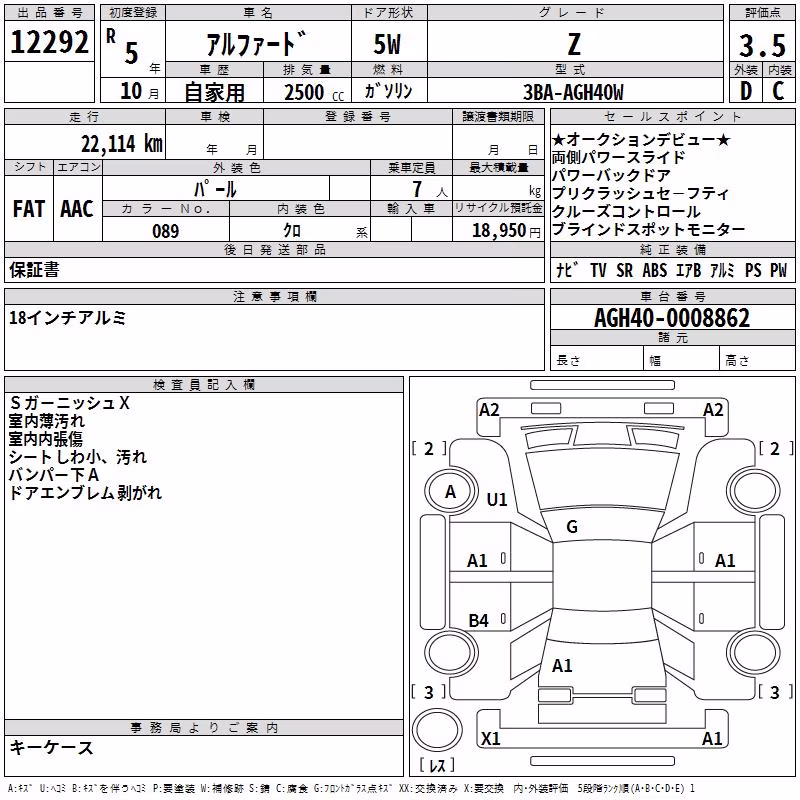The image size is (800, 800).
Task: Select inspector note SガーニッシュX
Action: (x=69, y=403)
